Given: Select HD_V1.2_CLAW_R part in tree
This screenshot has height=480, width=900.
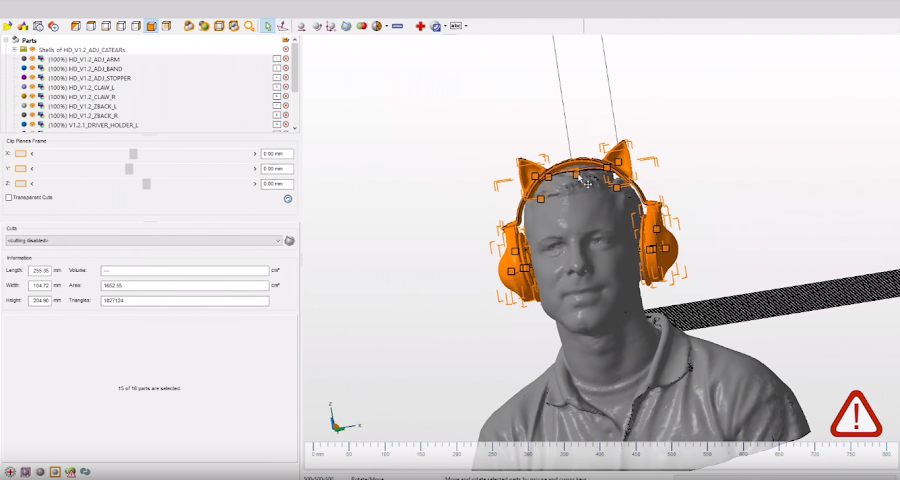Looking at the screenshot, I should (x=82, y=97).
